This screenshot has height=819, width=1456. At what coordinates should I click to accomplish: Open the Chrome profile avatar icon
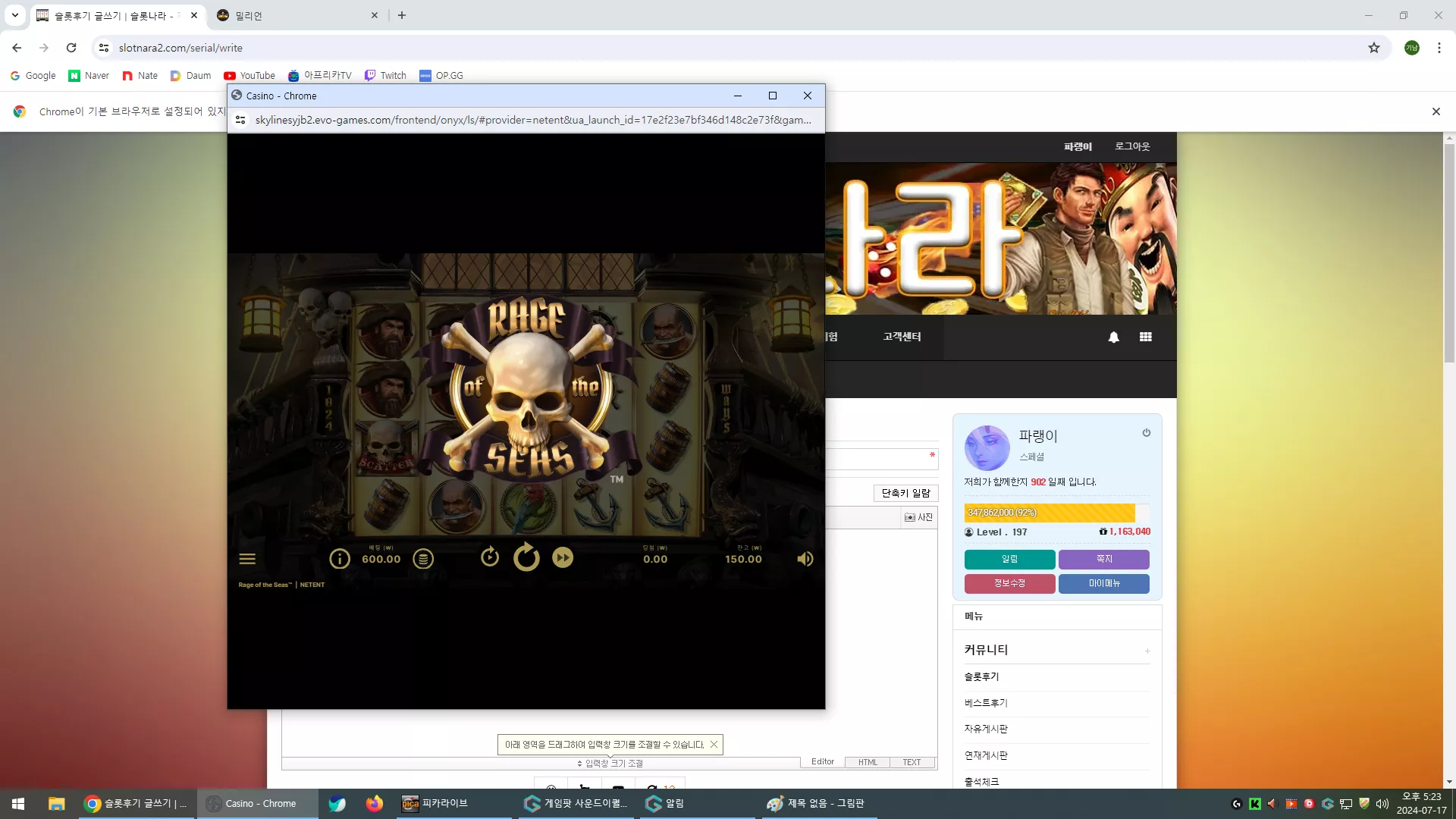[1411, 48]
